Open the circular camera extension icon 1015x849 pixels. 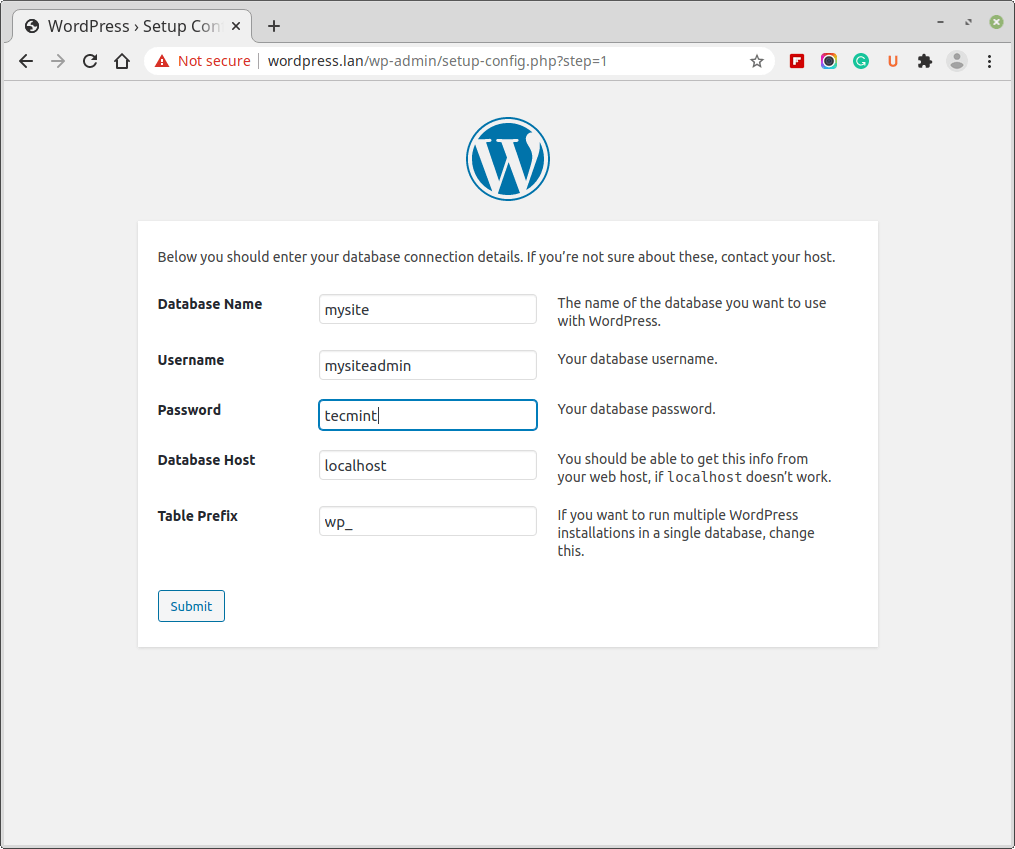[829, 61]
